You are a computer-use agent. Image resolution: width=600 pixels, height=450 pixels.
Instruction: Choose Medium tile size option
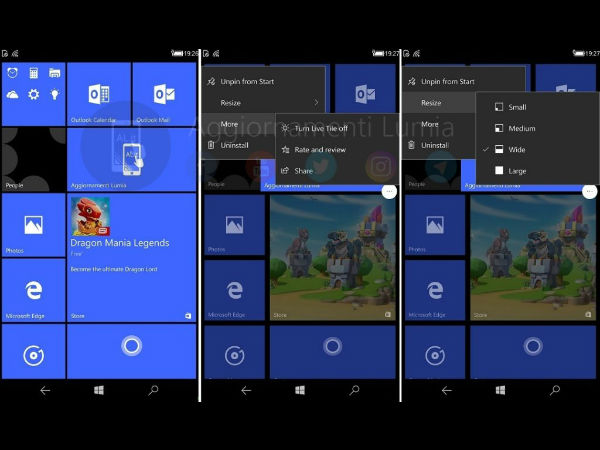537,128
